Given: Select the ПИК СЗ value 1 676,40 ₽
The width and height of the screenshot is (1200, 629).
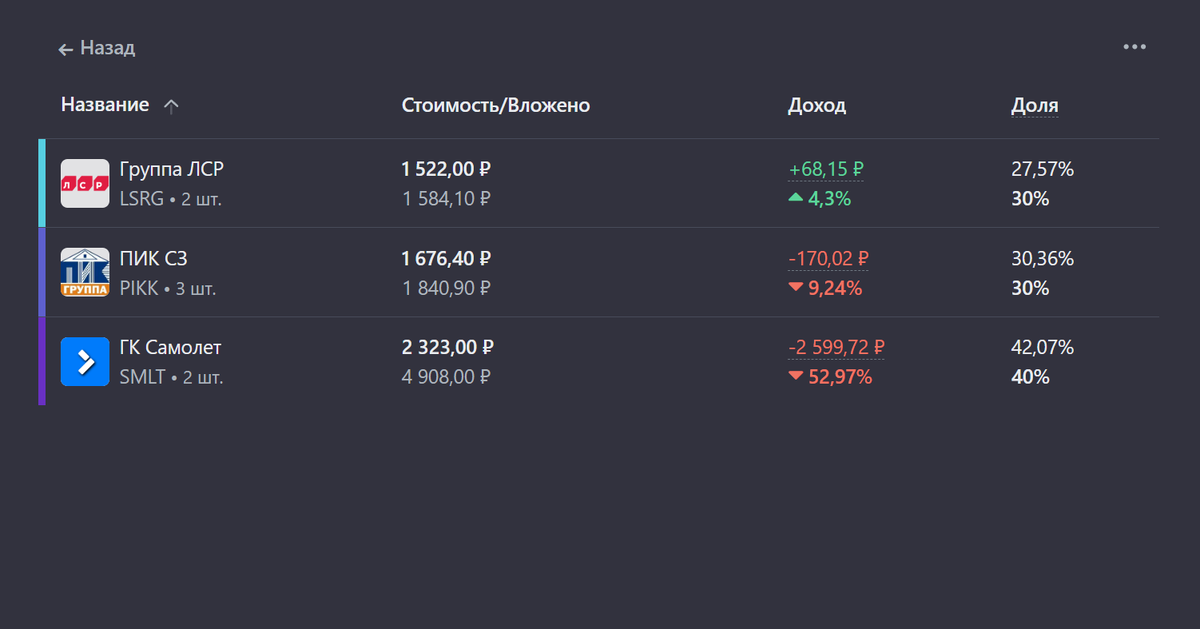Looking at the screenshot, I should coord(447,259).
